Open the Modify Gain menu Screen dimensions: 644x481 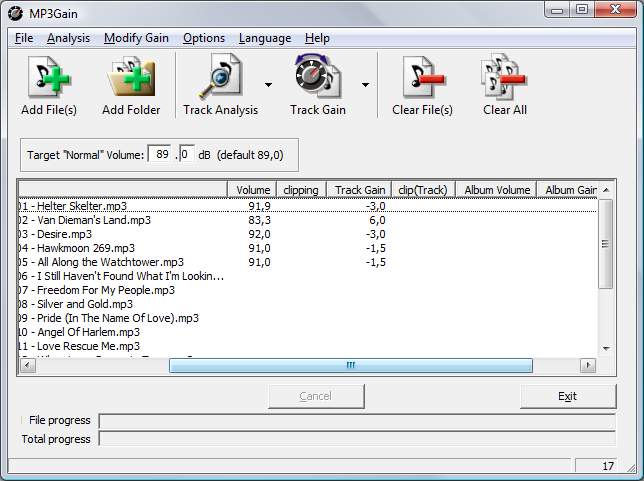pyautogui.click(x=136, y=38)
